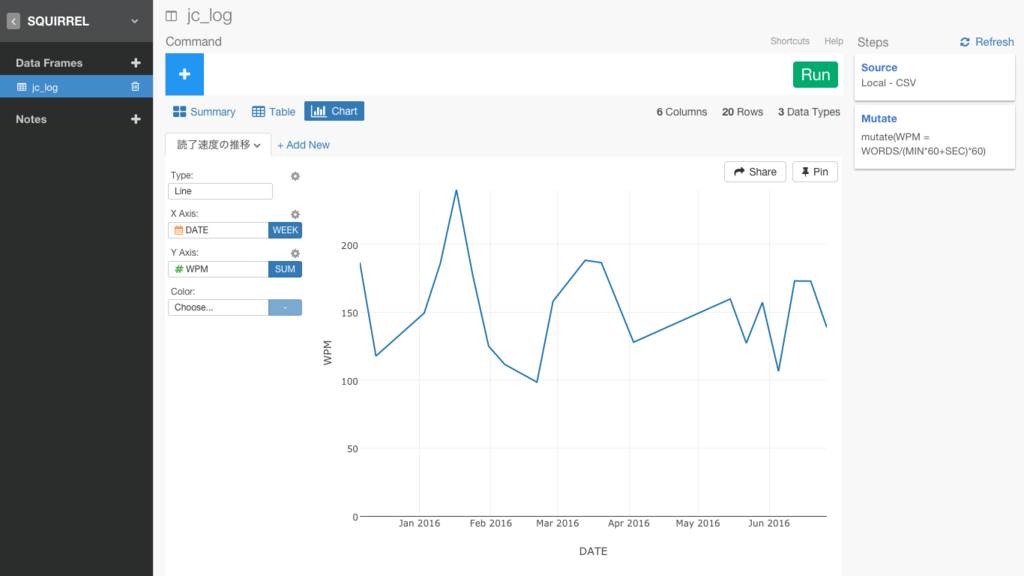Image resolution: width=1024 pixels, height=576 pixels.
Task: Delete jc_log using the trash icon
Action: tap(135, 87)
